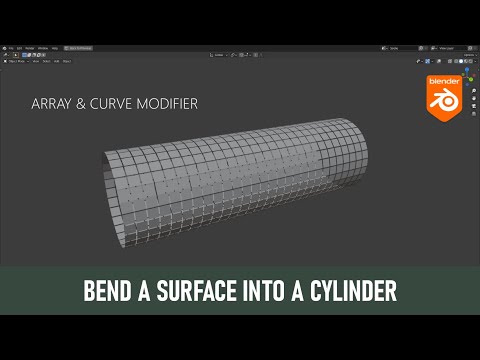480x360 pixels.
Task: Choose the Subtract Selection mode icon
Action: click(x=34, y=55)
